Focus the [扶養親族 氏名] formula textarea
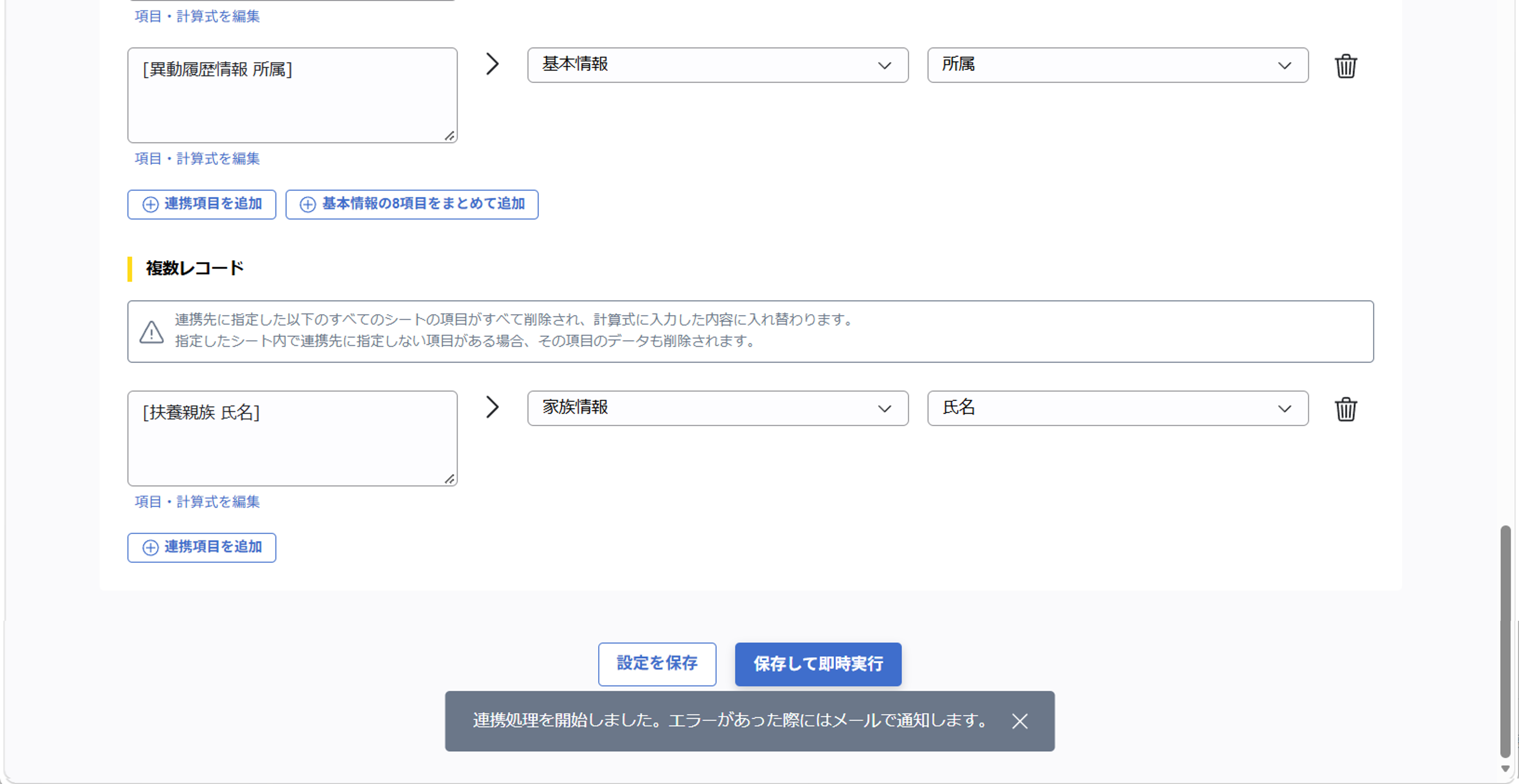This screenshot has width=1519, height=784. coord(292,438)
